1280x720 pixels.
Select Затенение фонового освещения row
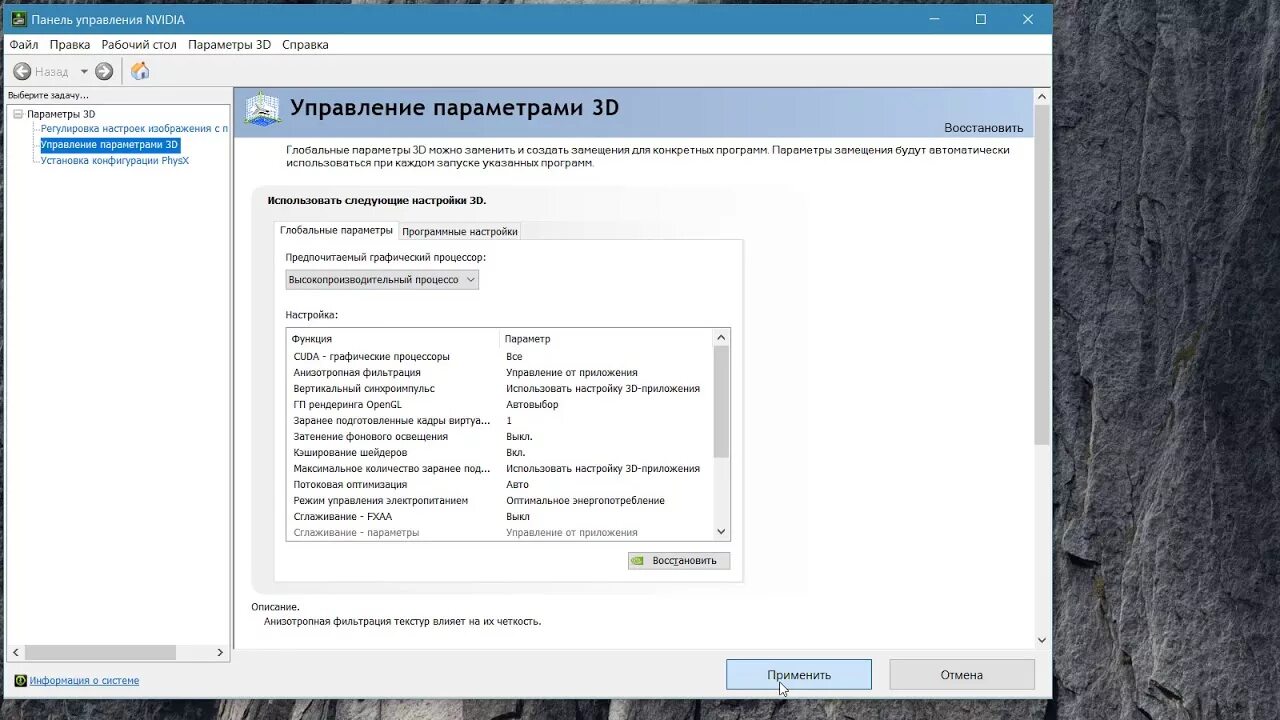[500, 436]
